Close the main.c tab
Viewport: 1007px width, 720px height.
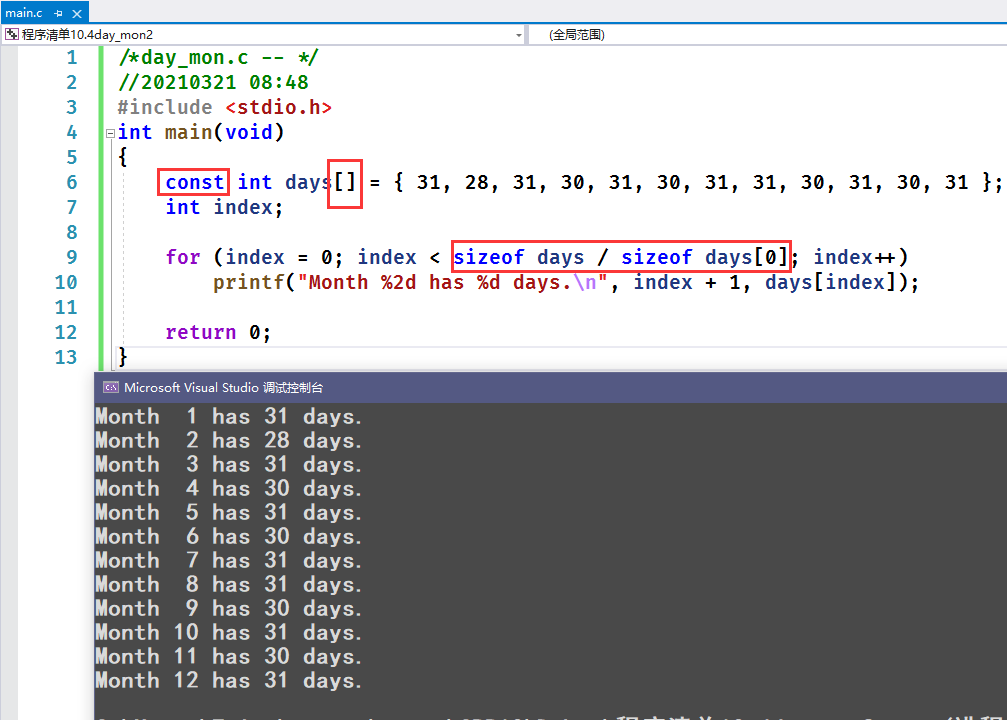tap(77, 13)
